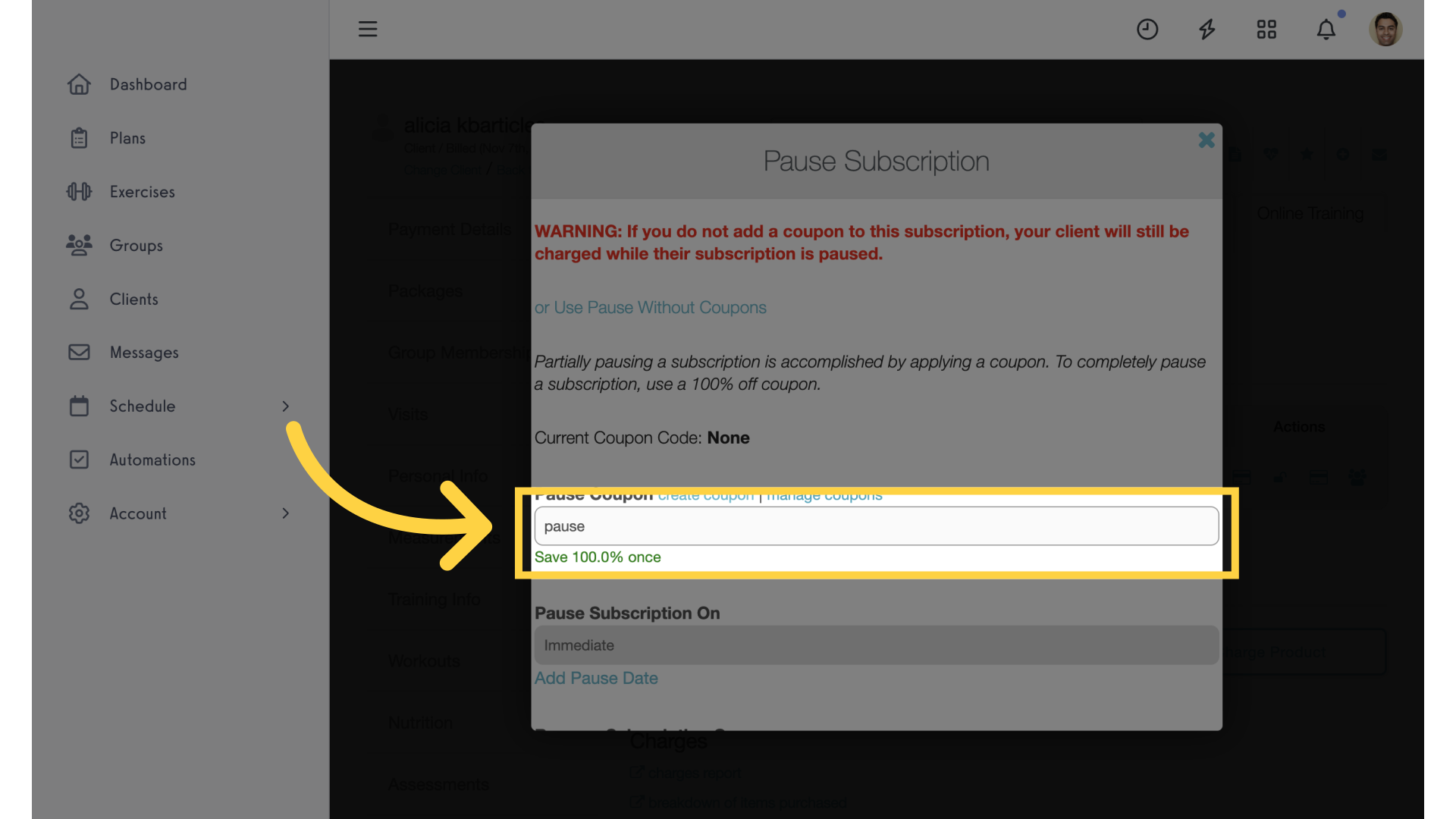
Task: Click the Dashboard sidebar icon
Action: [78, 84]
